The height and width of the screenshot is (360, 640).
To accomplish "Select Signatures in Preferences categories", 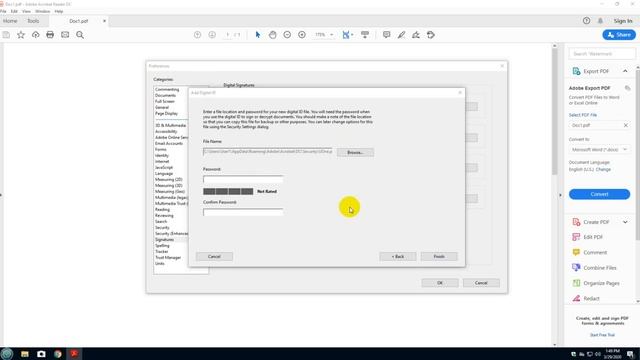I will coord(164,240).
